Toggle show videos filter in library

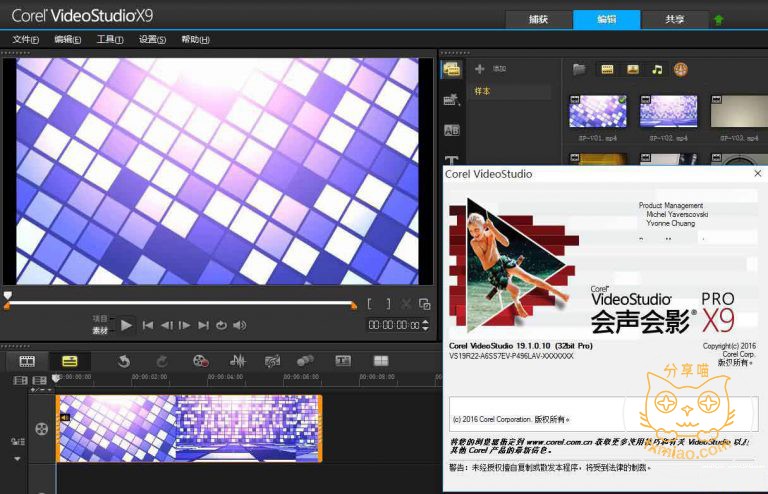(607, 70)
